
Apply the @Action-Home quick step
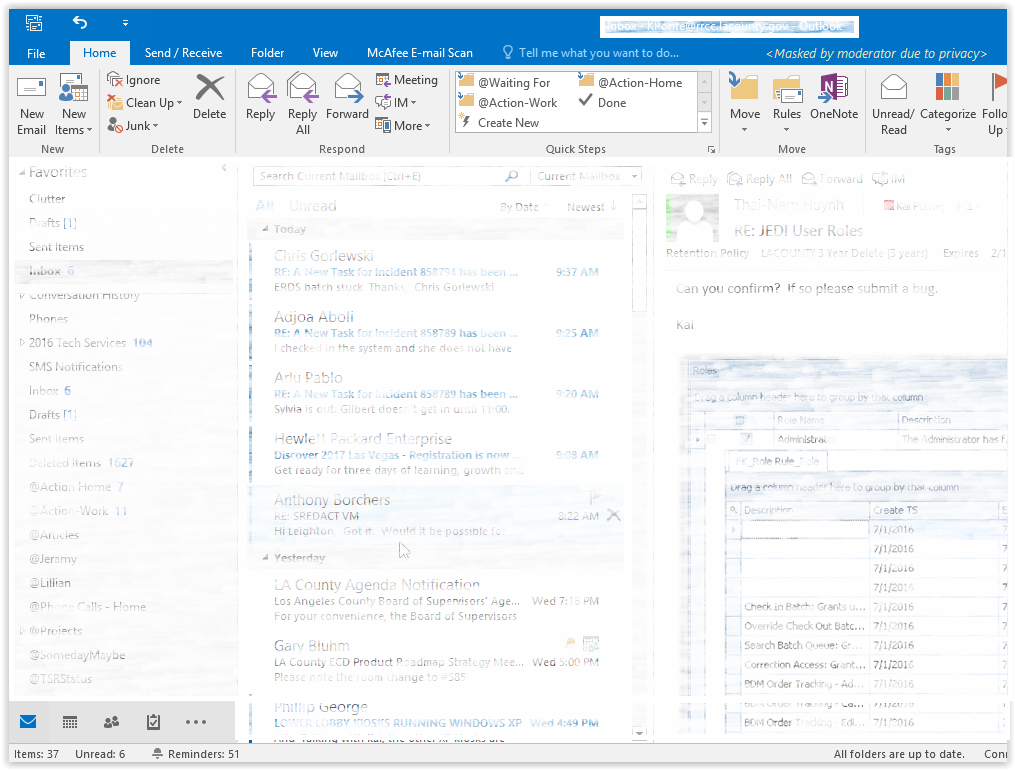(x=630, y=82)
